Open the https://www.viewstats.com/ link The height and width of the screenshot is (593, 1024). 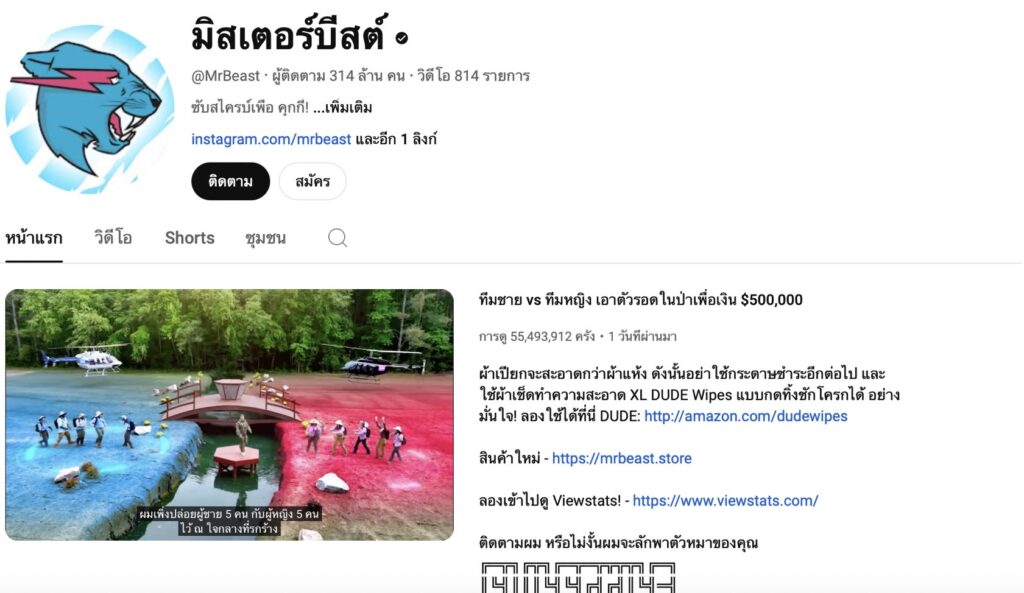[725, 501]
